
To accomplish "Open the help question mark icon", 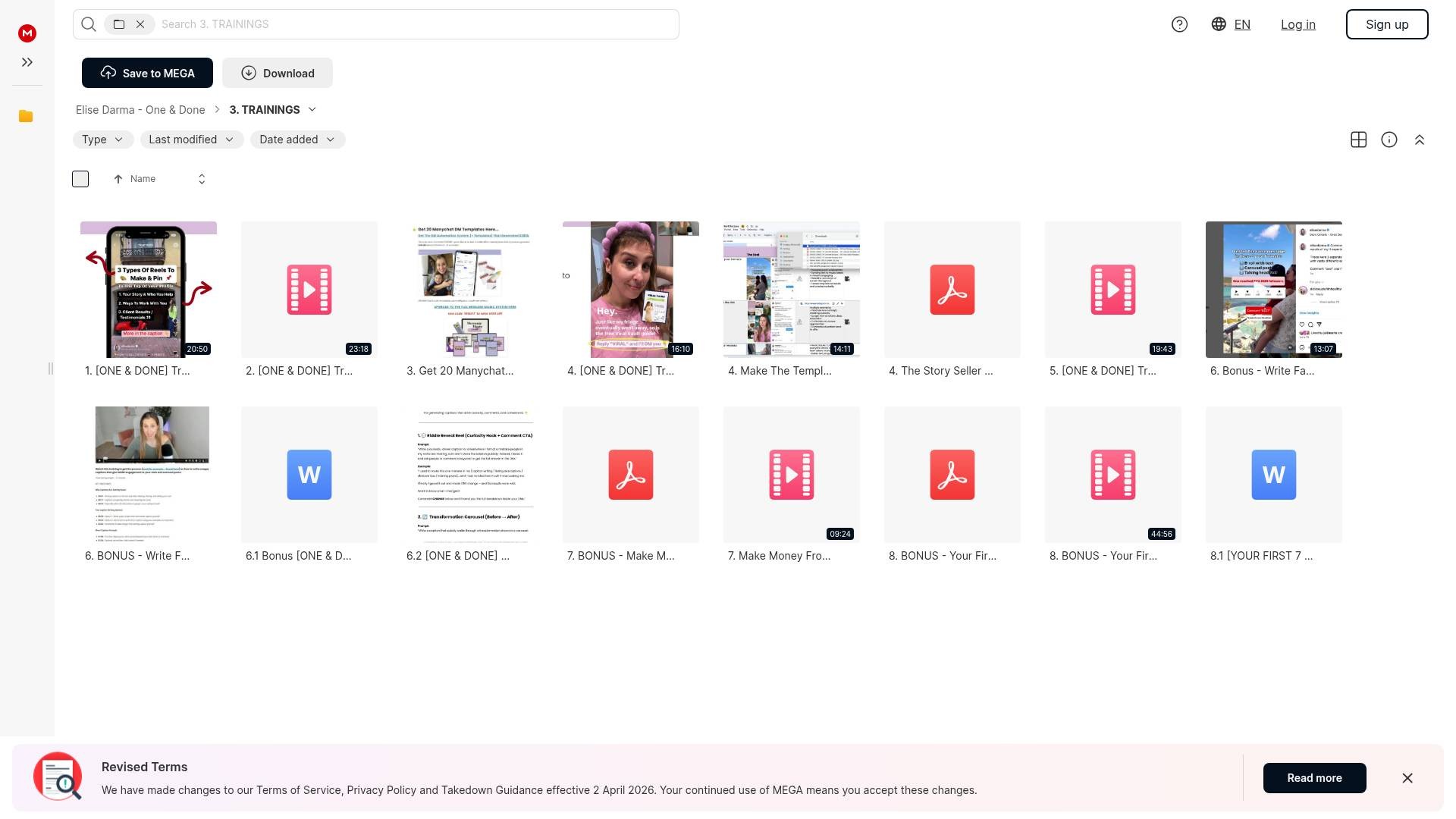I will 1179,24.
